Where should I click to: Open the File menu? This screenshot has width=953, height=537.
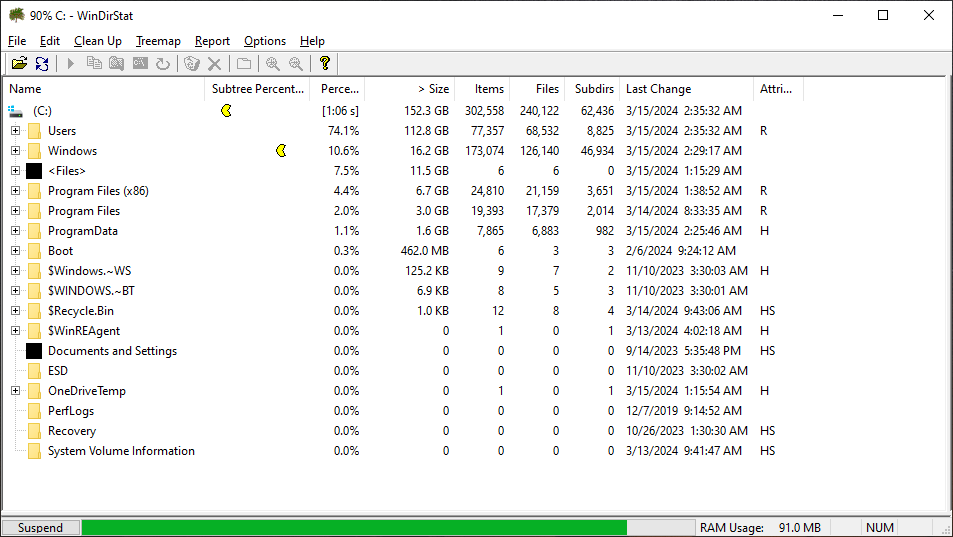tap(17, 41)
